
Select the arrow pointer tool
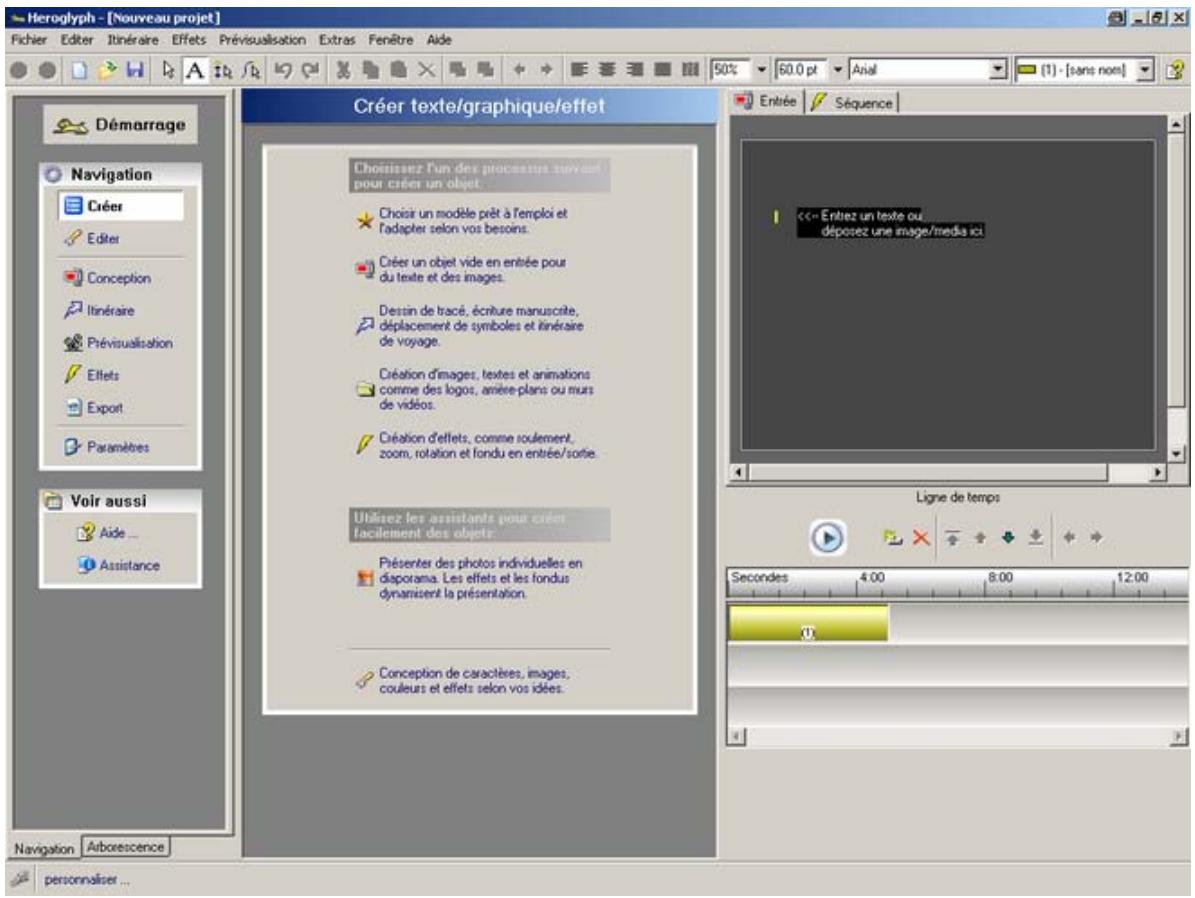click(x=168, y=70)
